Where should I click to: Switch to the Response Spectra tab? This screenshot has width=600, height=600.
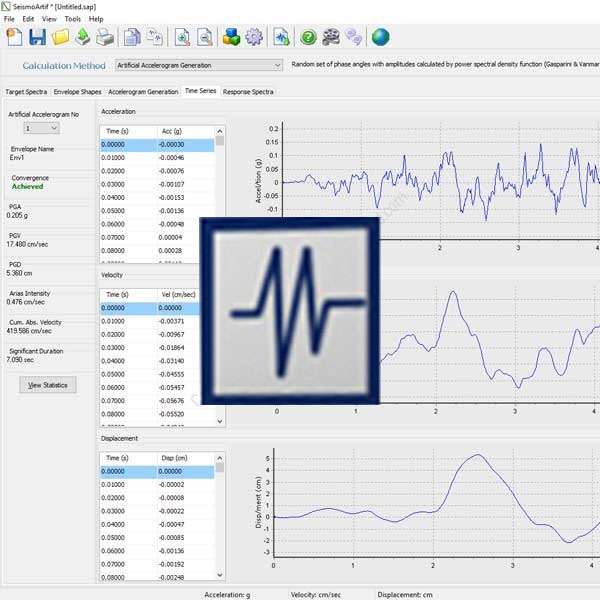point(247,91)
